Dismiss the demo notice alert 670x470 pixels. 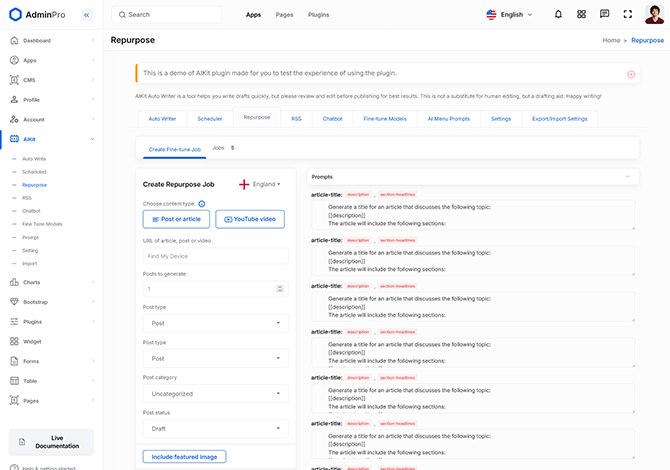pyautogui.click(x=631, y=74)
